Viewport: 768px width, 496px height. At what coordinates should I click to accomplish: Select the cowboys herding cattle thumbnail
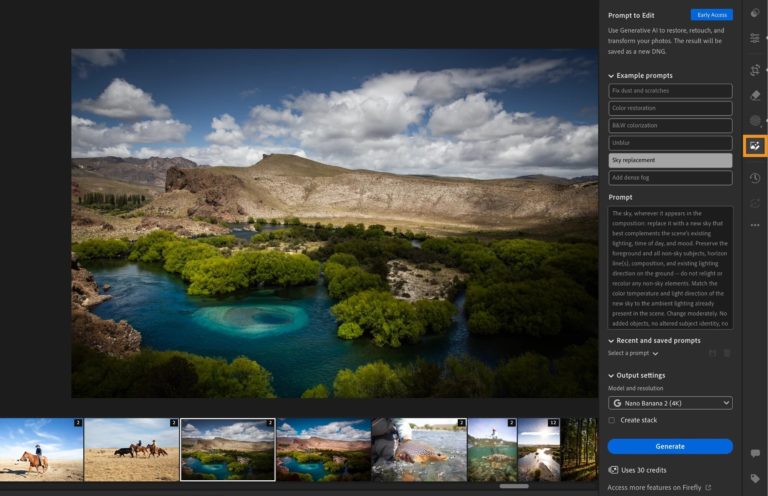131,449
